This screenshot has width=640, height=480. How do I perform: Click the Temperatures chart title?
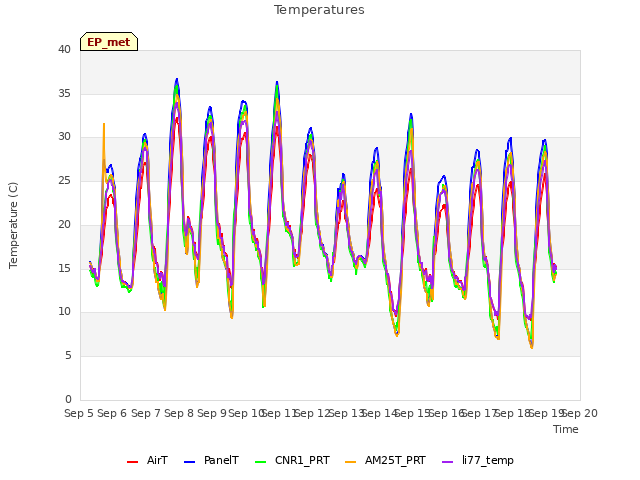(x=319, y=10)
